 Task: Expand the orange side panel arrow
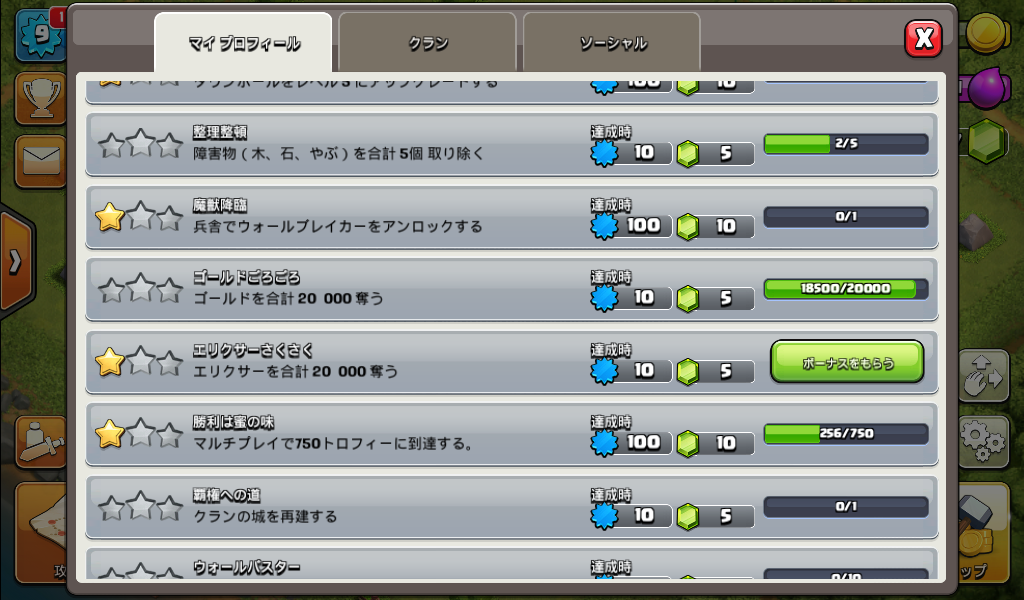click(16, 261)
